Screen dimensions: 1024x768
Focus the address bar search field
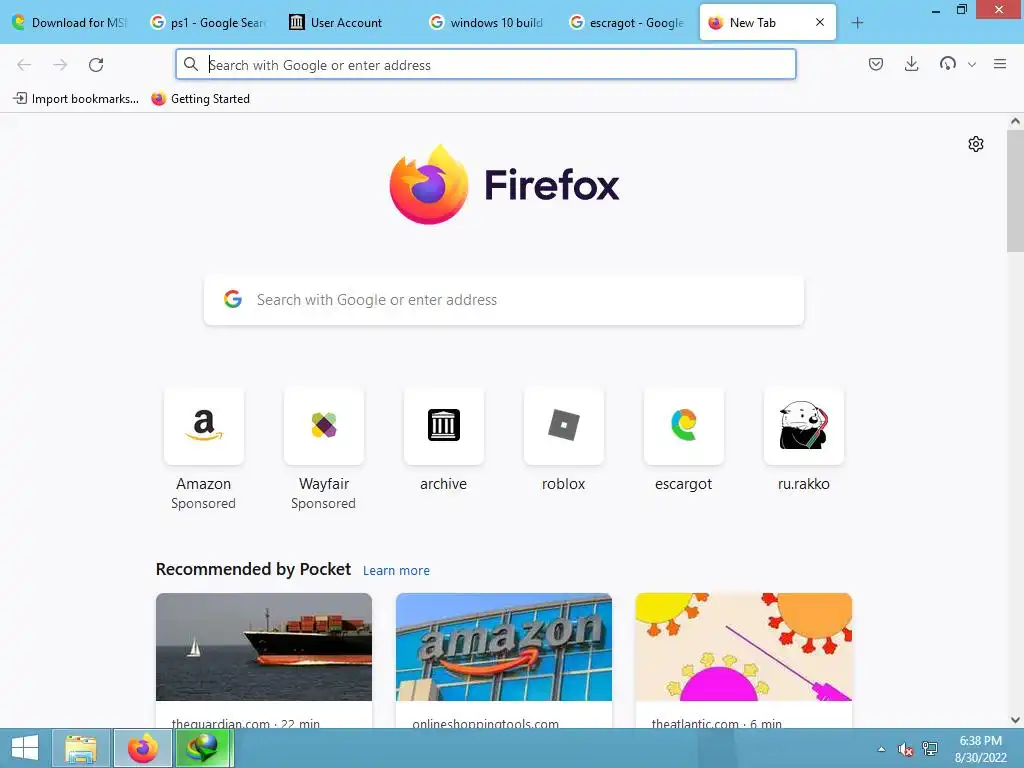point(486,65)
